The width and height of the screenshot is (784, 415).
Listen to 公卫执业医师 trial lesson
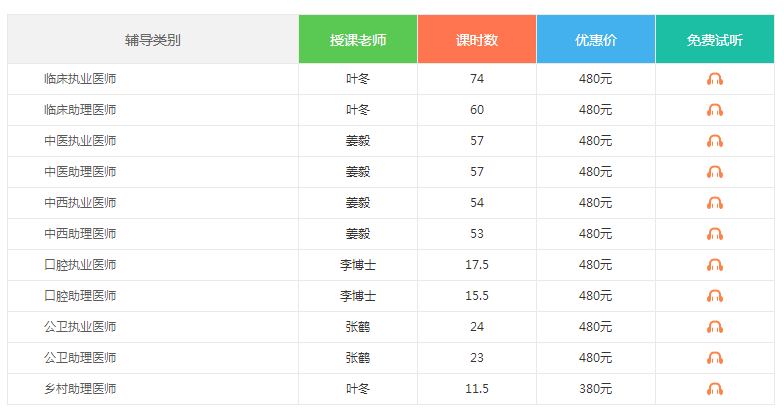point(715,327)
